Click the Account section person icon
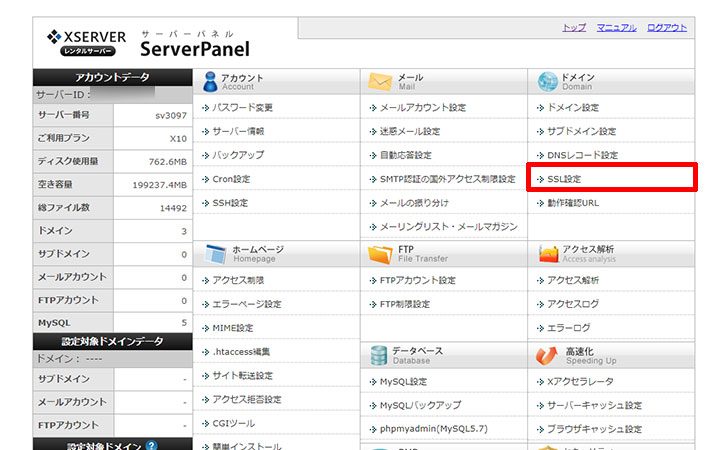The image size is (728, 450). (210, 81)
